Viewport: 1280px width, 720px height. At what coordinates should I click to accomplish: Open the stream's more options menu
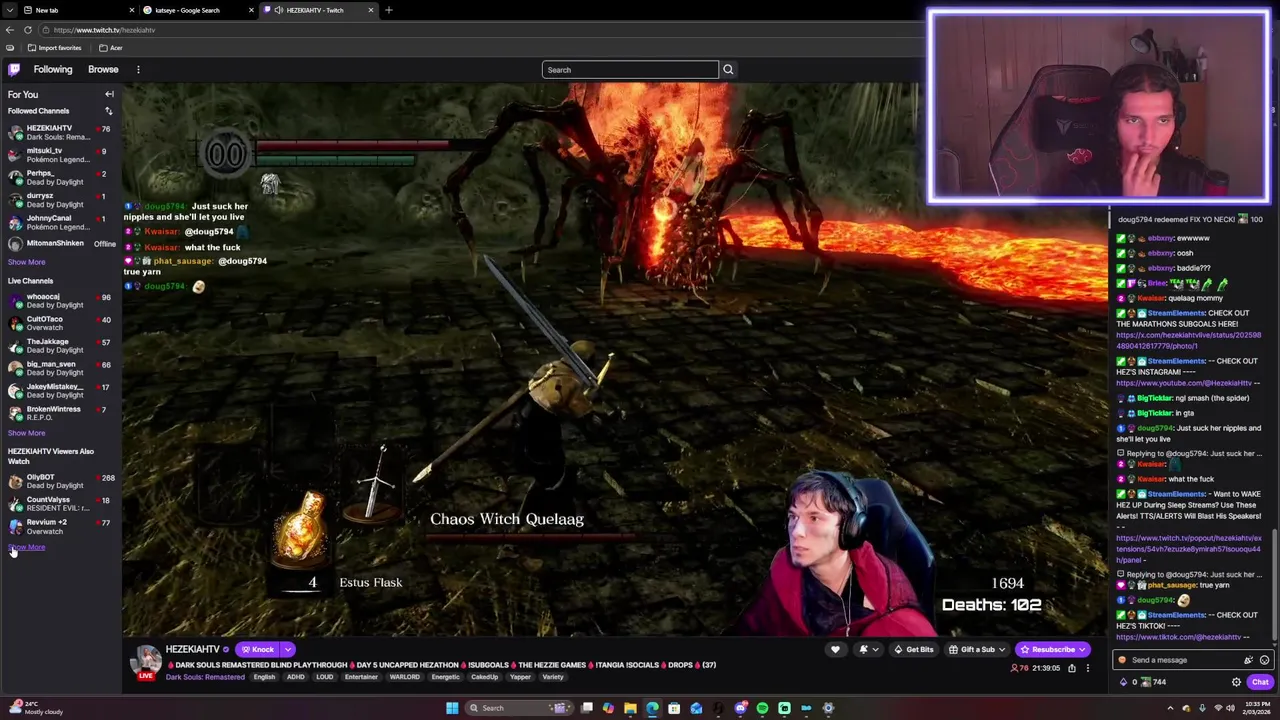pos(1088,668)
